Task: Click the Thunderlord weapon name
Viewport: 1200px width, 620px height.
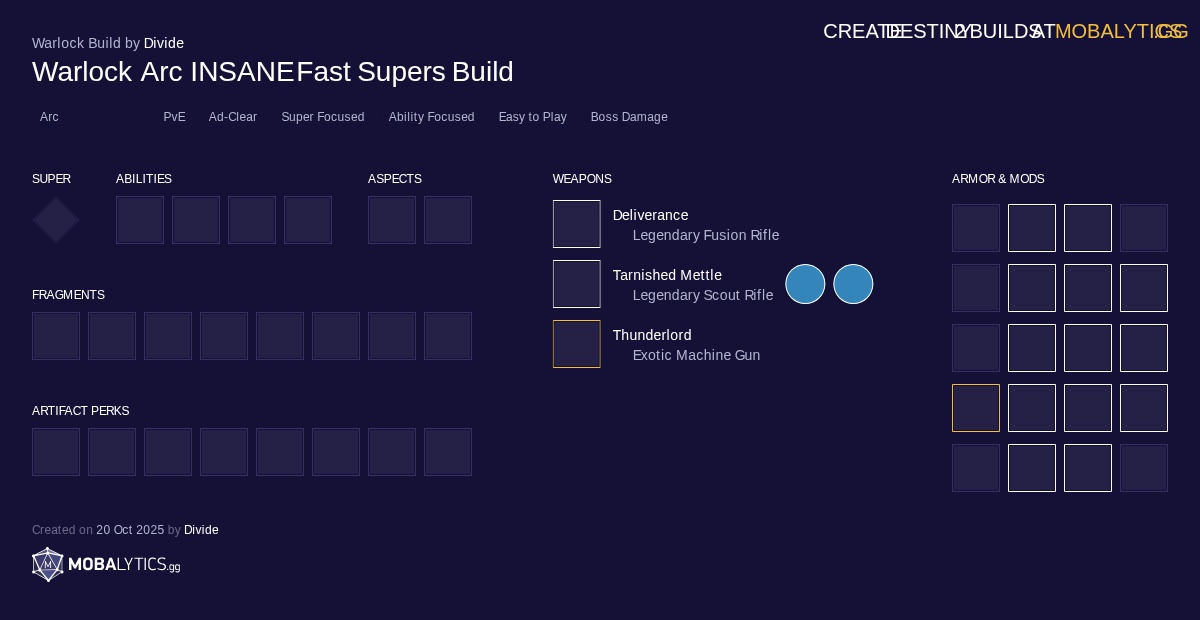Action: pos(652,335)
